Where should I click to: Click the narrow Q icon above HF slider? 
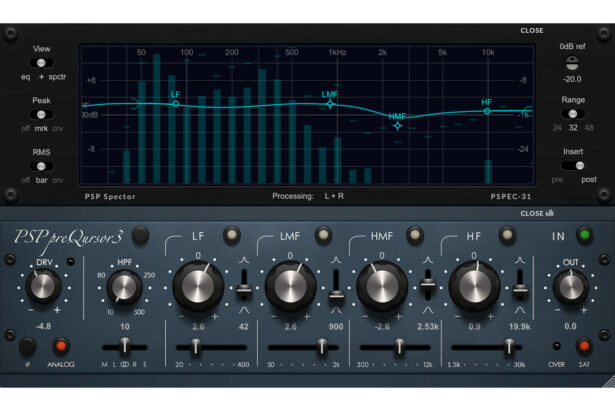tap(520, 260)
